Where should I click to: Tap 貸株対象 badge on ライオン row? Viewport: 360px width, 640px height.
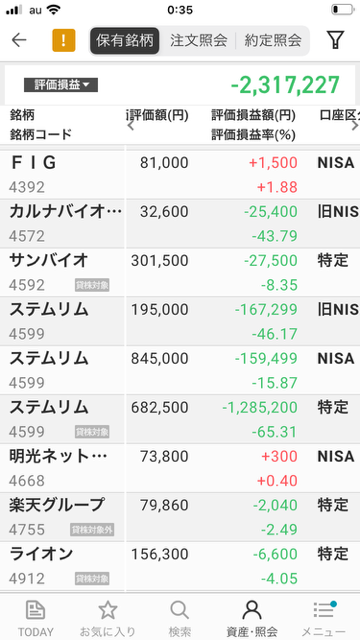pyautogui.click(x=92, y=578)
